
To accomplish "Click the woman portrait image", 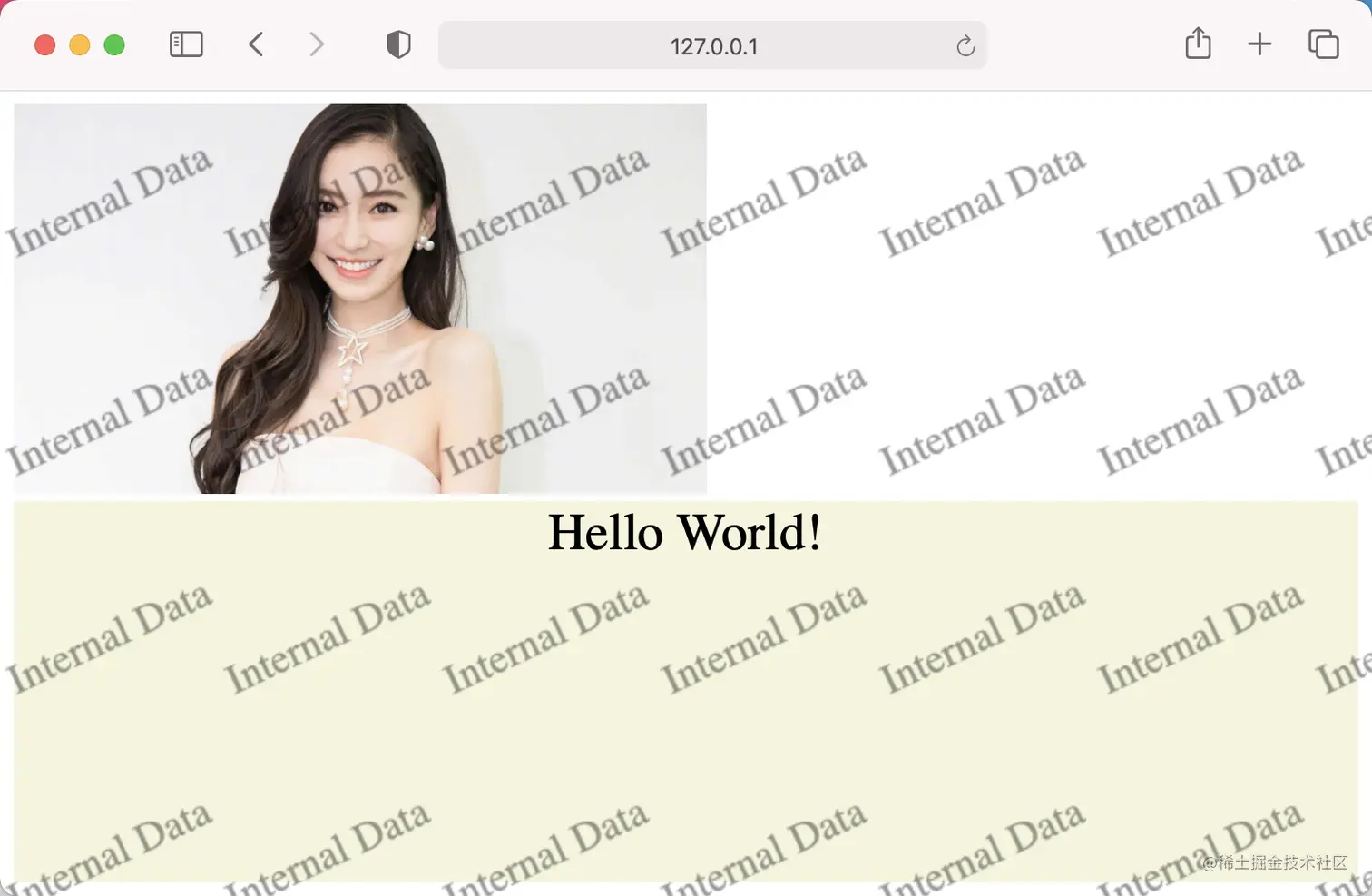I will (360, 299).
